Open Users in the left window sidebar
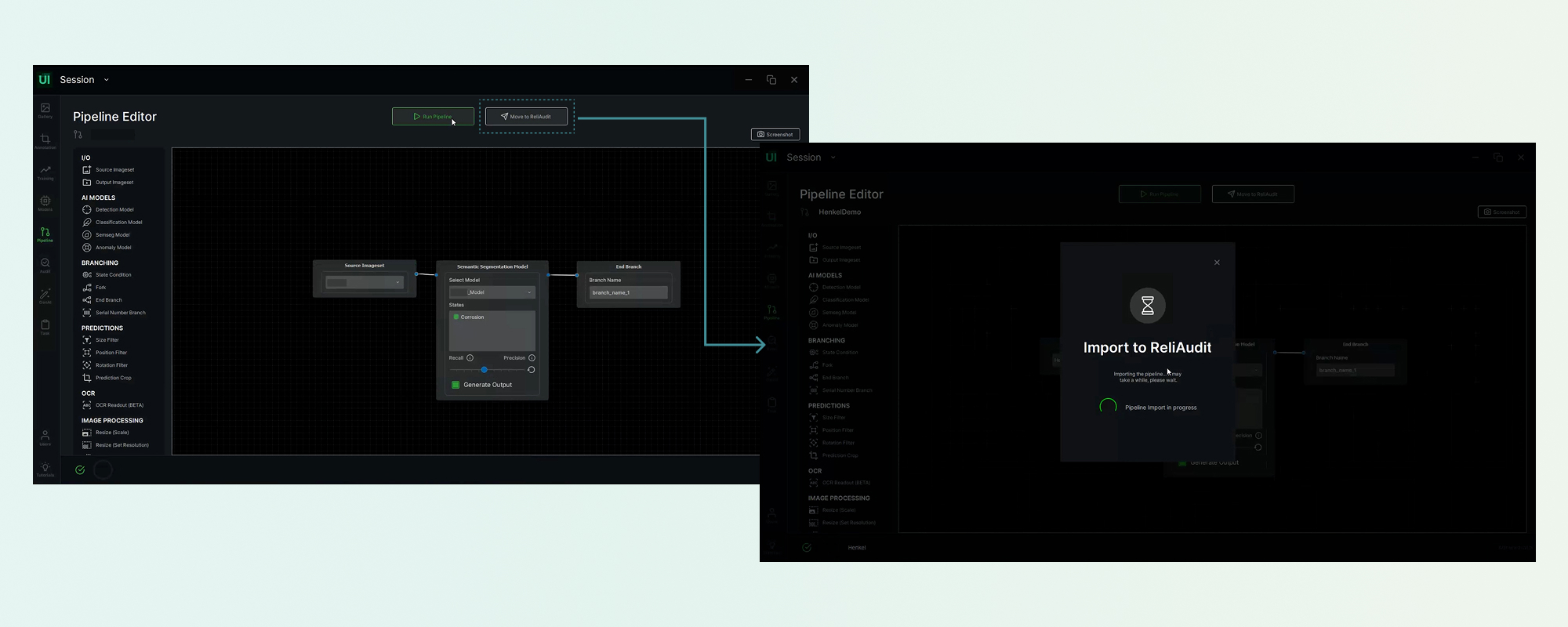This screenshot has width=1568, height=627. click(45, 437)
